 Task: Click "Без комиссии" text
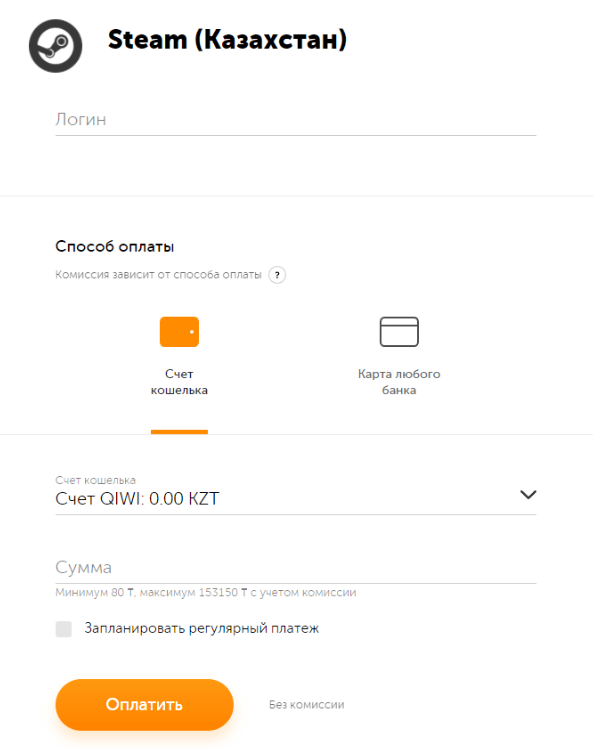coord(306,705)
